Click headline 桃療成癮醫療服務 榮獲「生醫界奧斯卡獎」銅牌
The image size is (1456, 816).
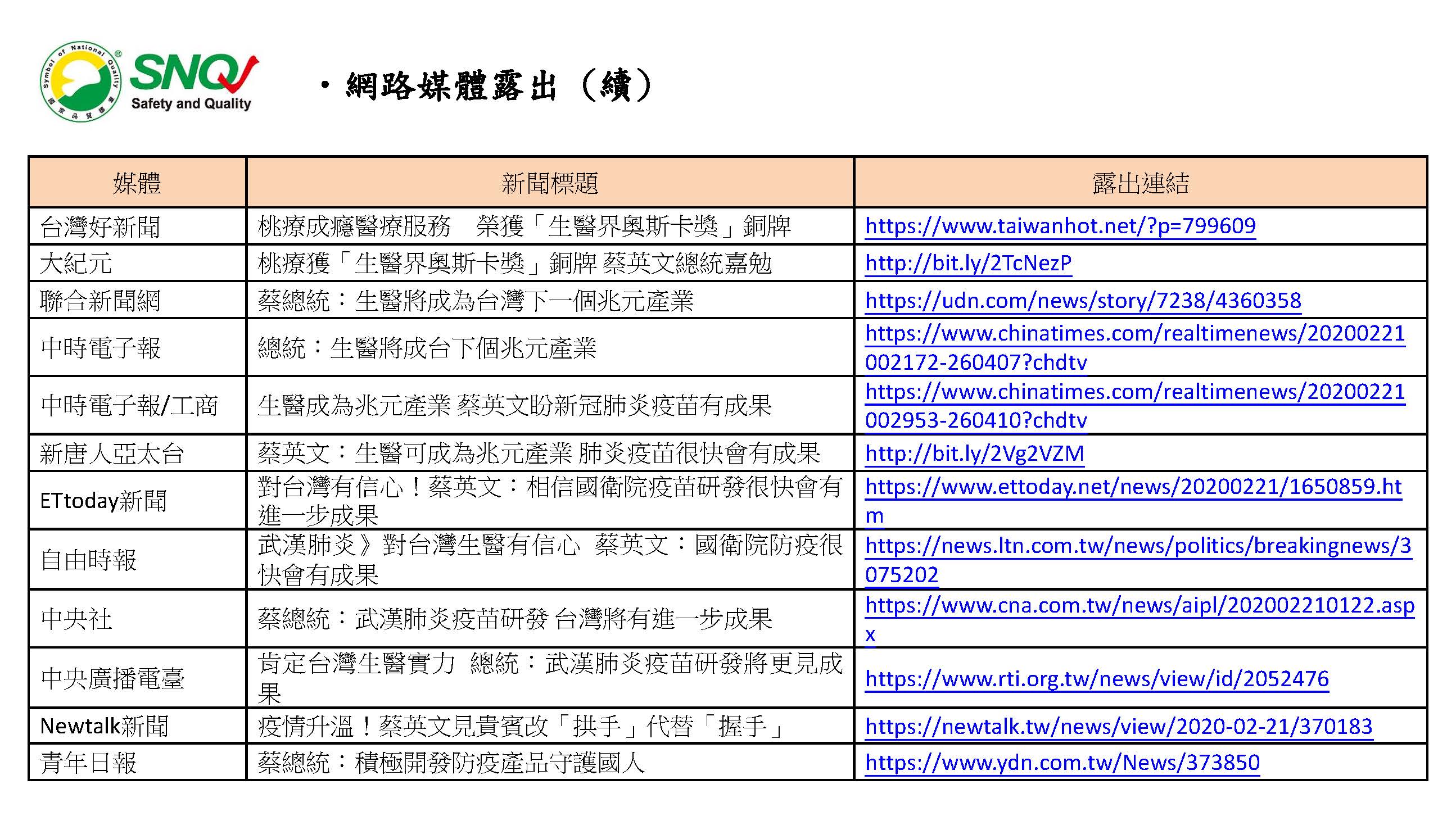coord(524,226)
